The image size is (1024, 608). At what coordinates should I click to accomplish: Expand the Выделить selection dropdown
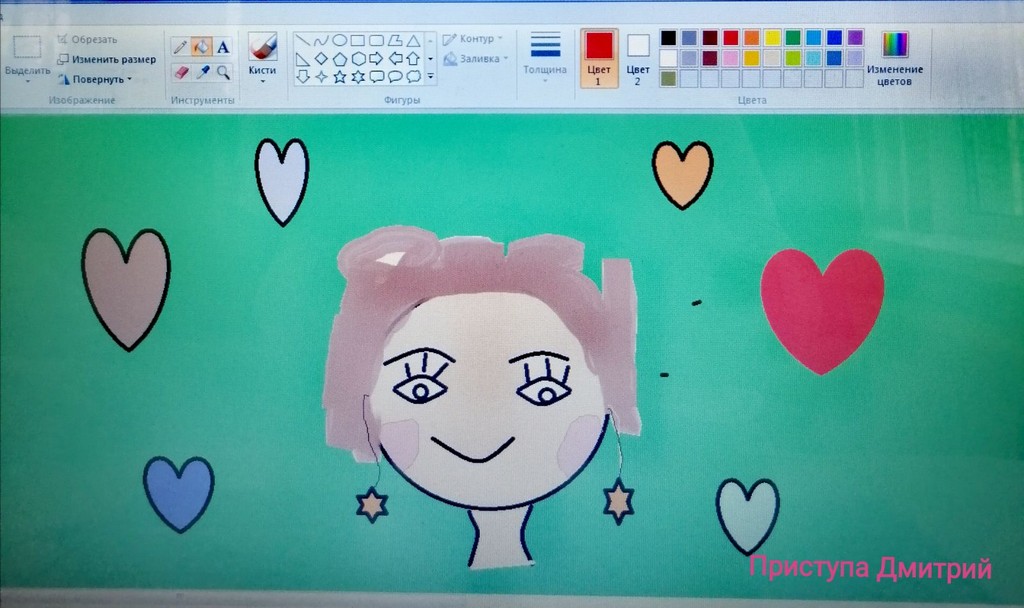tap(27, 72)
